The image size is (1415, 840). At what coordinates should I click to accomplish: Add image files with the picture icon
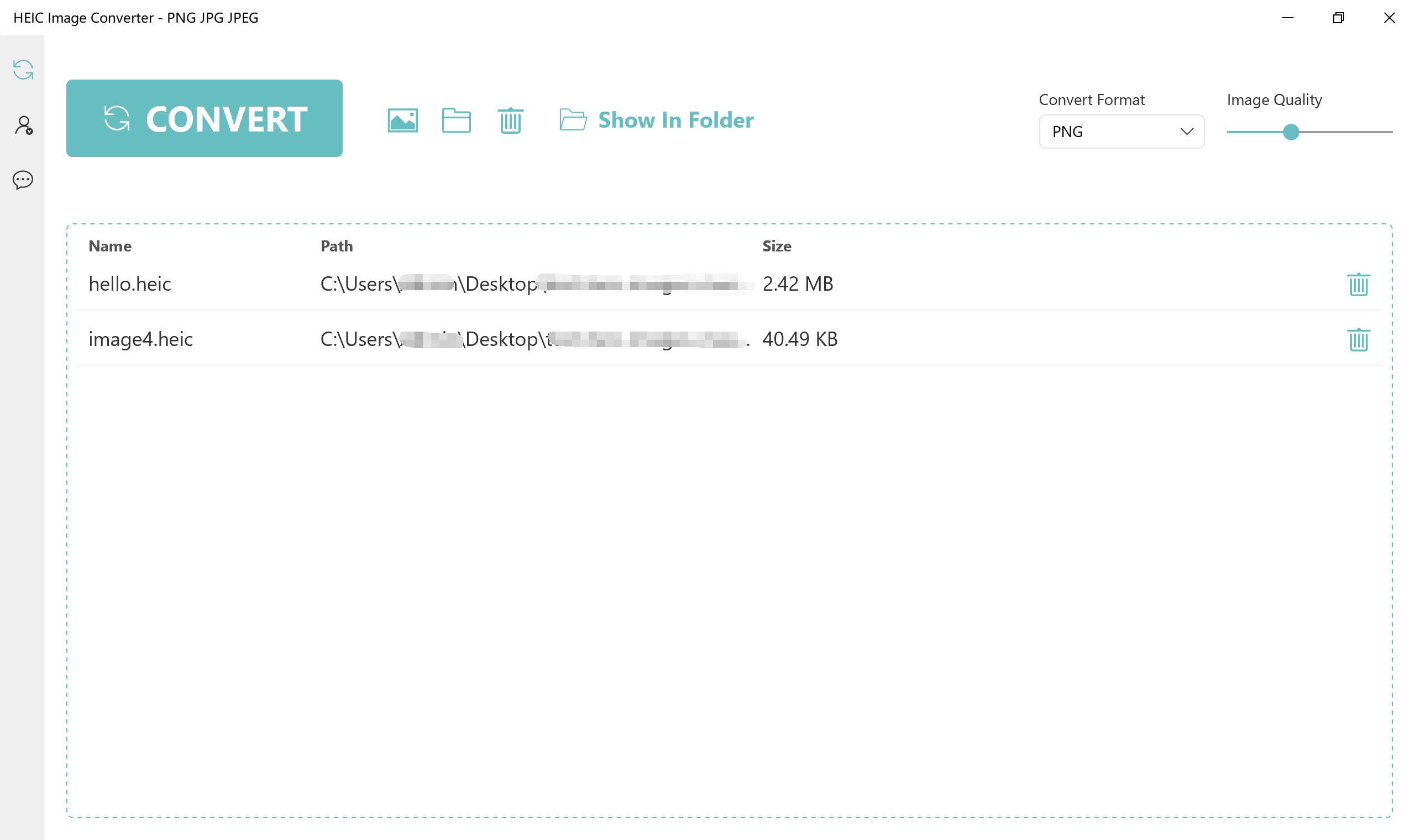[x=402, y=120]
